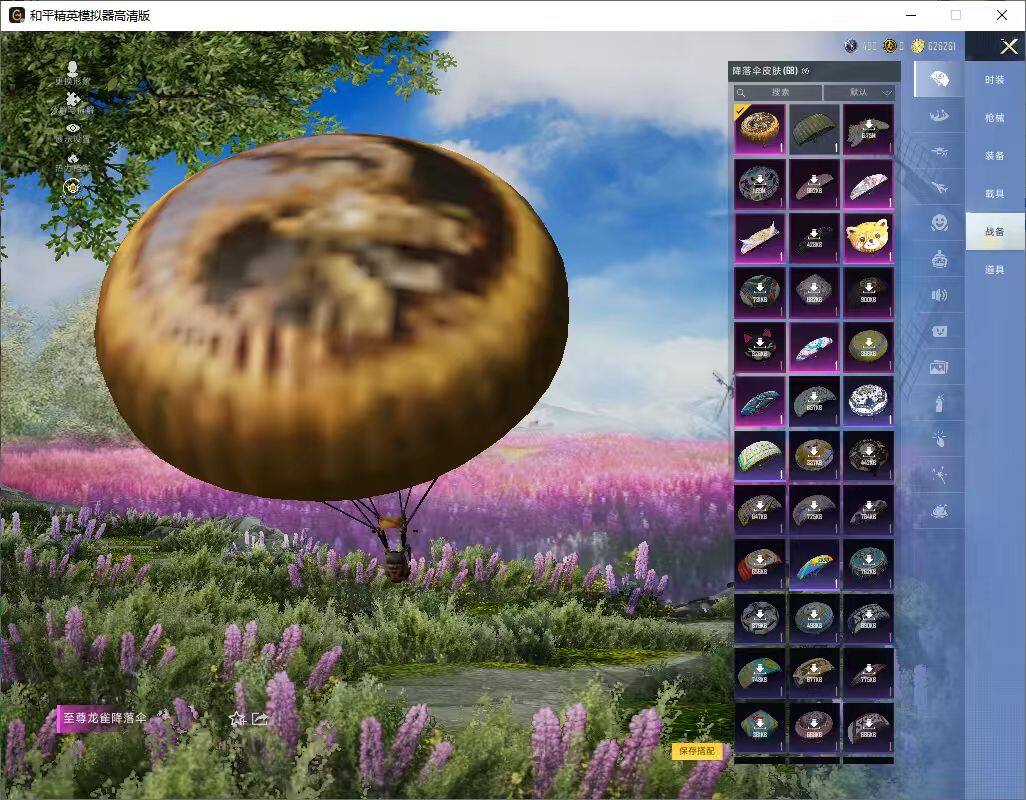
Task: Click the round gold badge icon
Action: [72, 188]
